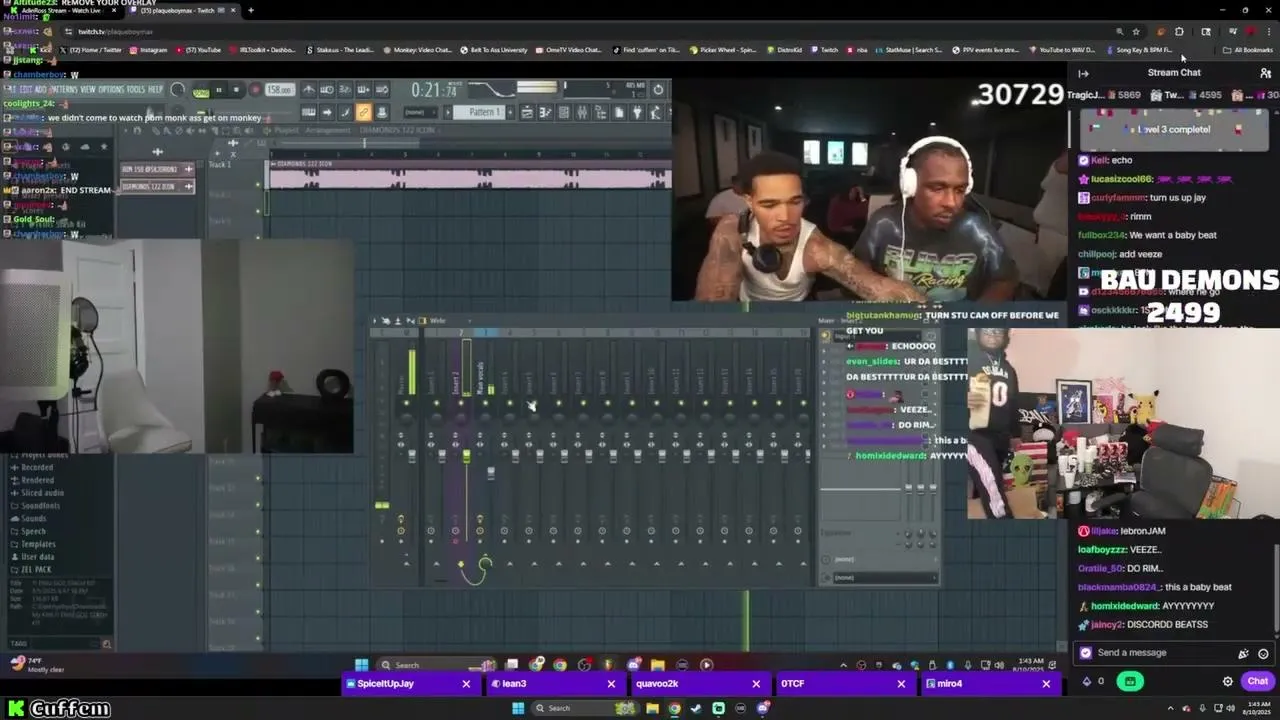Bookmark page with the star icon
This screenshot has height=720, width=1280.
(1136, 31)
